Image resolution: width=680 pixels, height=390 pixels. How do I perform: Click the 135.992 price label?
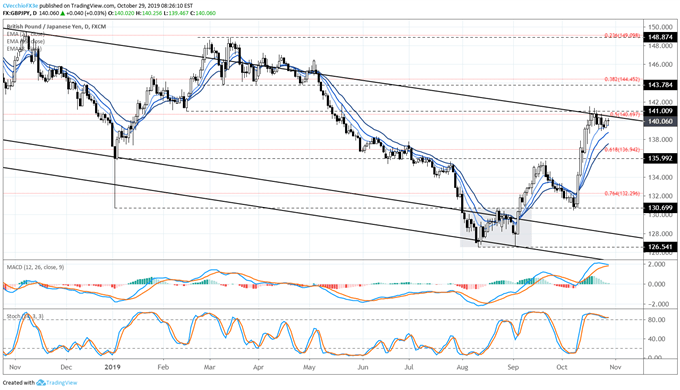coord(660,159)
